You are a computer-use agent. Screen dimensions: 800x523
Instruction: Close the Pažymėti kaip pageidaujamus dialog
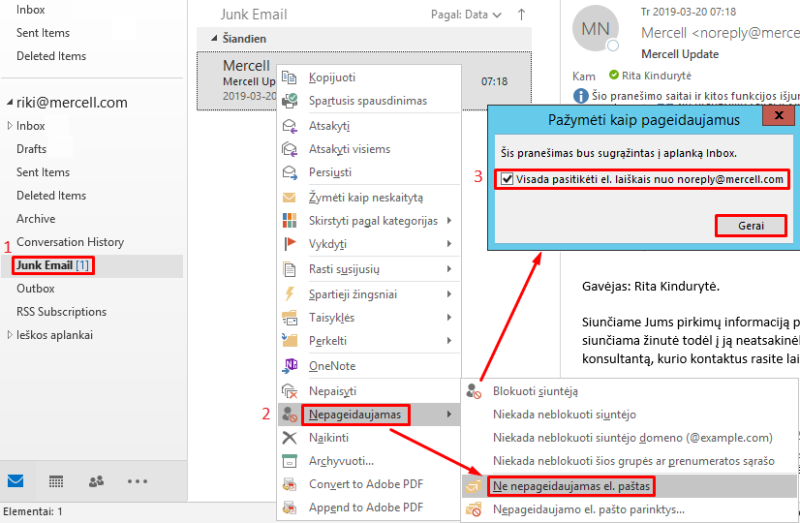tap(778, 116)
